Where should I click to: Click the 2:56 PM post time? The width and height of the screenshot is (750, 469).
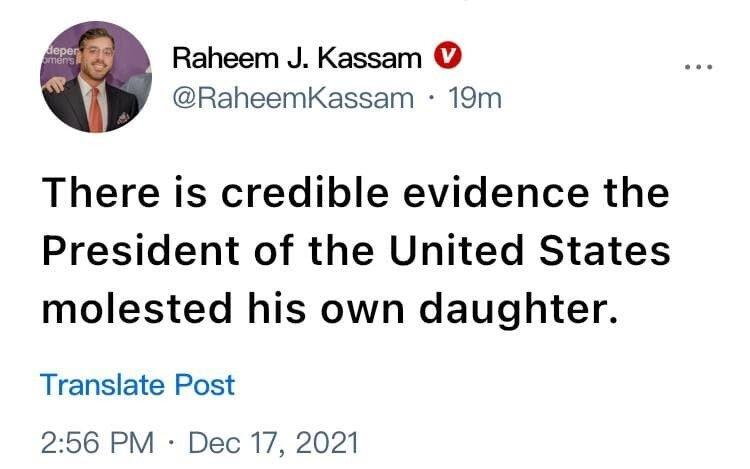pyautogui.click(x=98, y=443)
